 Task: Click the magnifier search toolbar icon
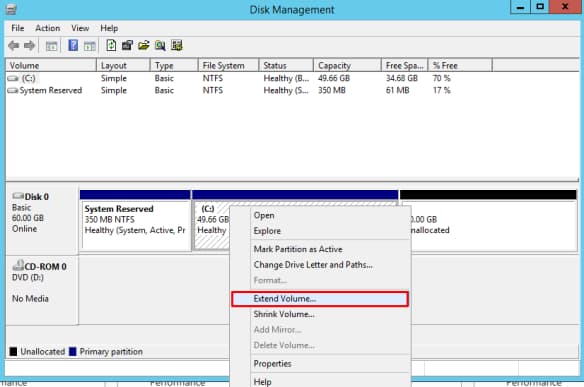click(160, 45)
